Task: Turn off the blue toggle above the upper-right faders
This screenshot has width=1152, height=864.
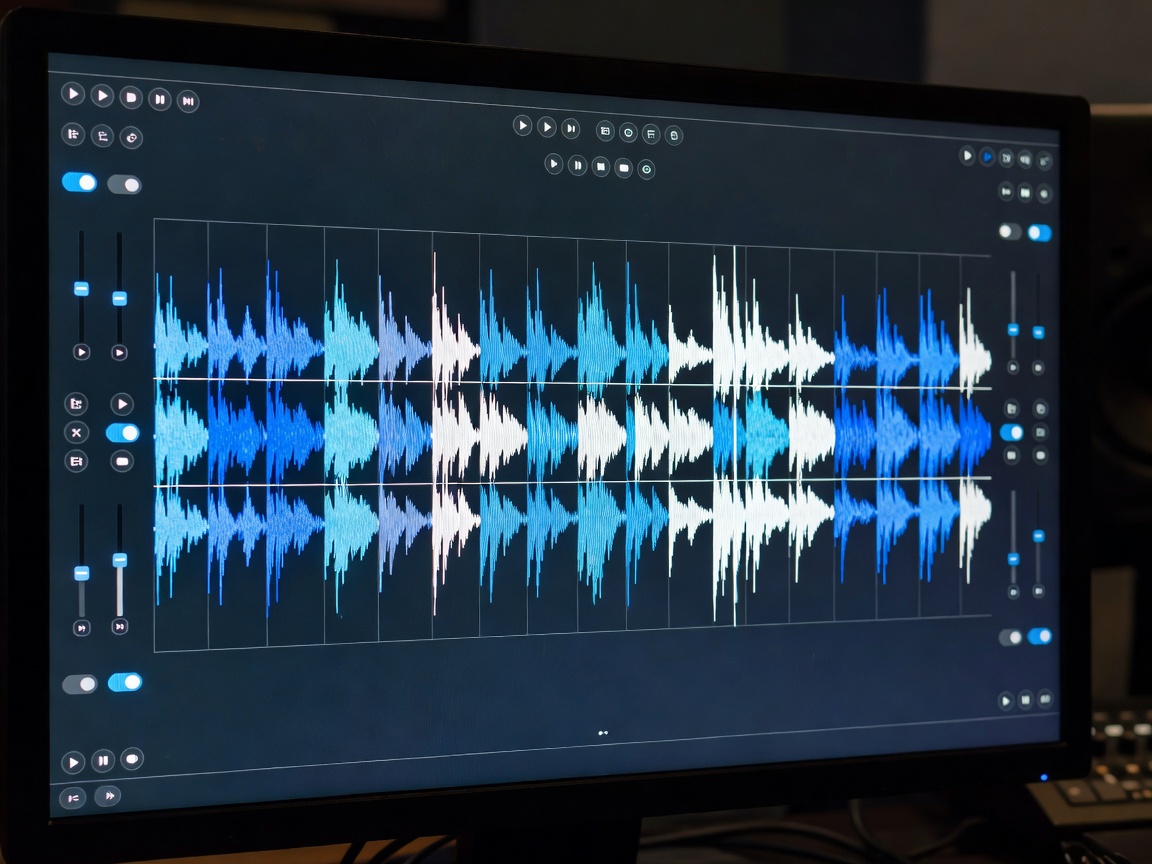Action: pyautogui.click(x=1040, y=233)
